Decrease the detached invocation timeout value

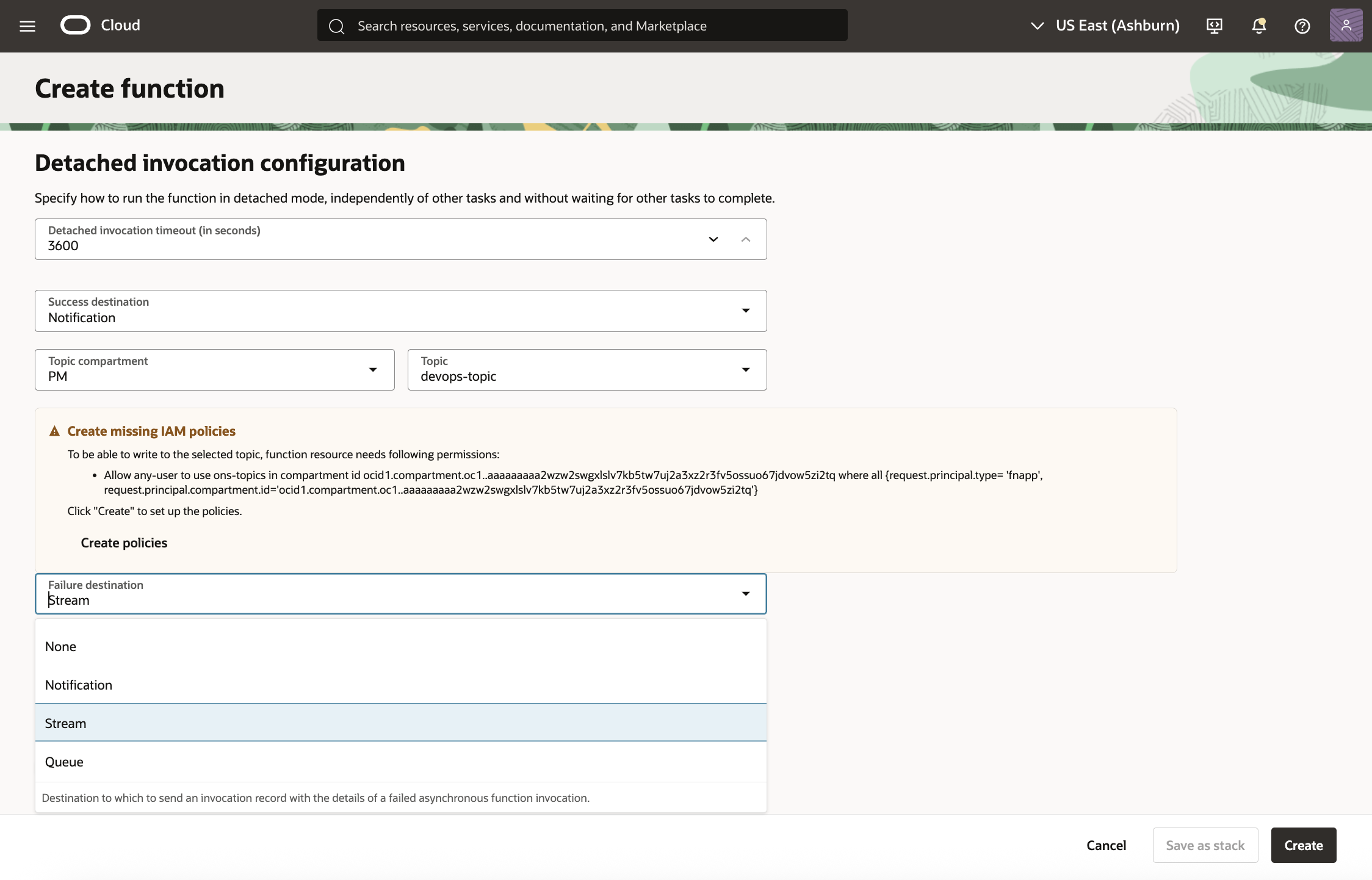(x=712, y=239)
